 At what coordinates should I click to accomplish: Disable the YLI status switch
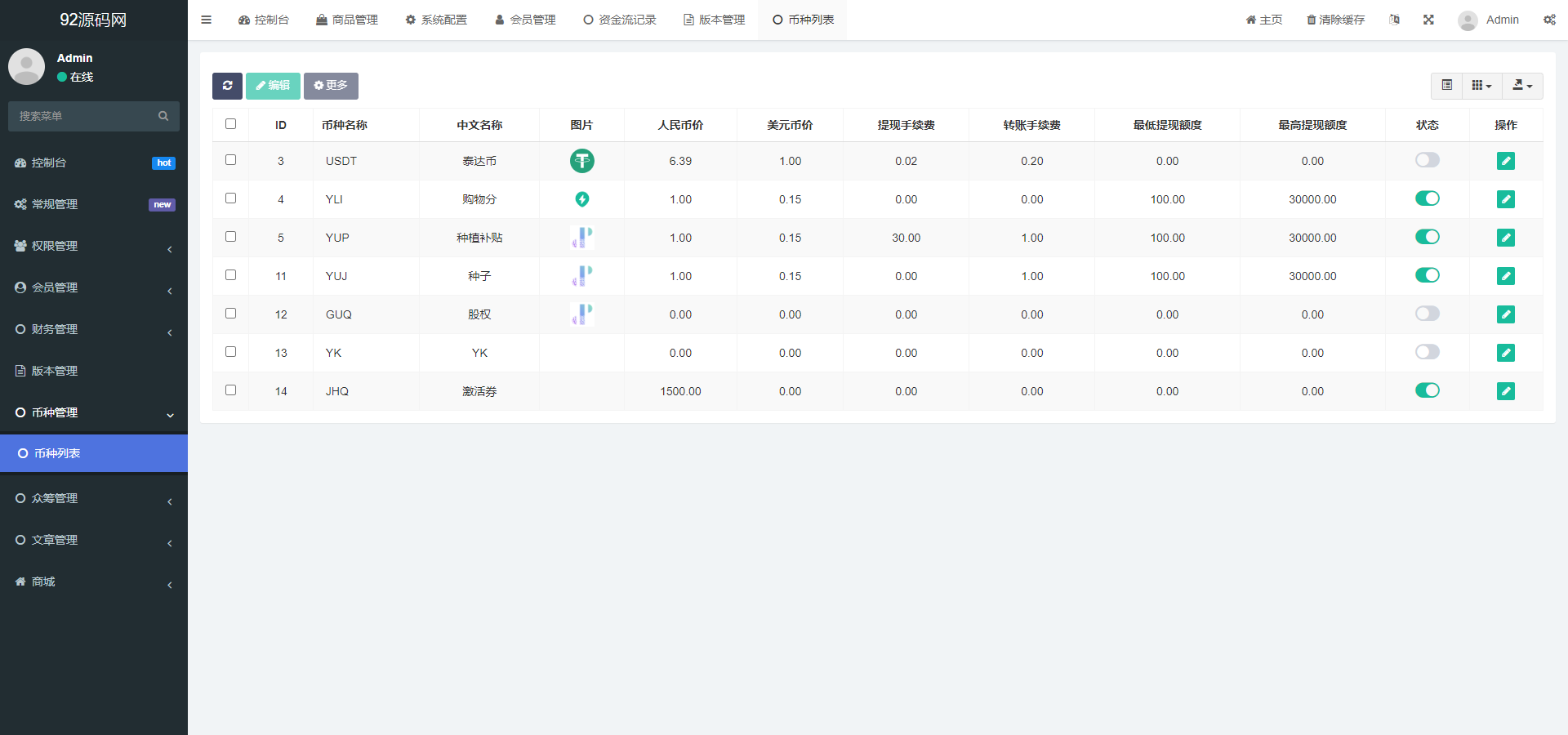(x=1428, y=198)
